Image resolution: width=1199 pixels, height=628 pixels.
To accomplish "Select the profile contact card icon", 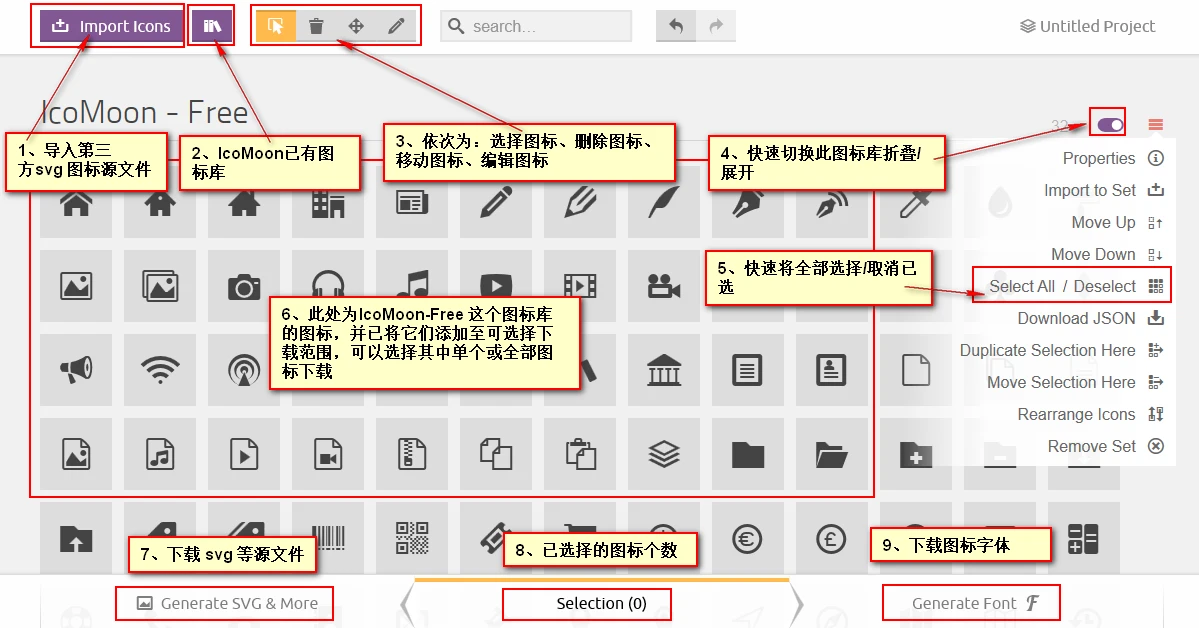I will (832, 370).
